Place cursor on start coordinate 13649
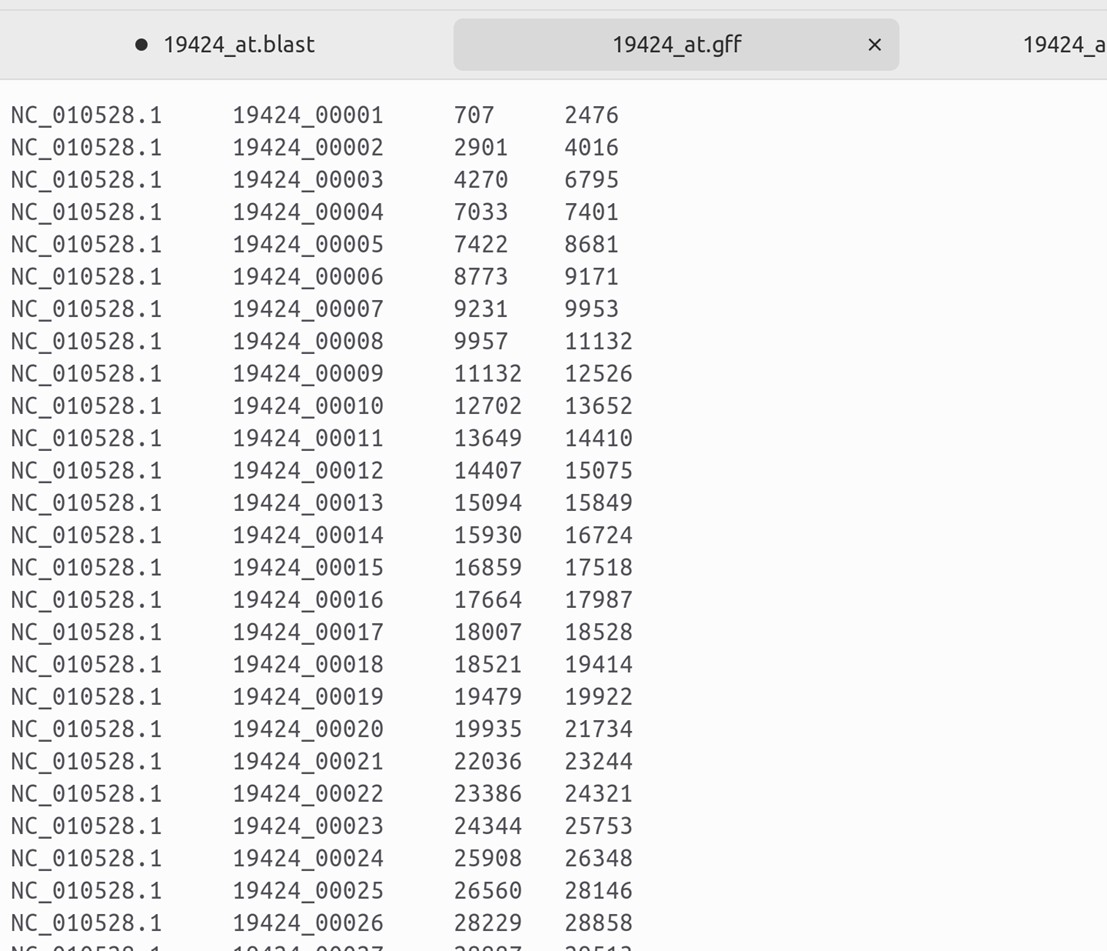 click(x=487, y=438)
